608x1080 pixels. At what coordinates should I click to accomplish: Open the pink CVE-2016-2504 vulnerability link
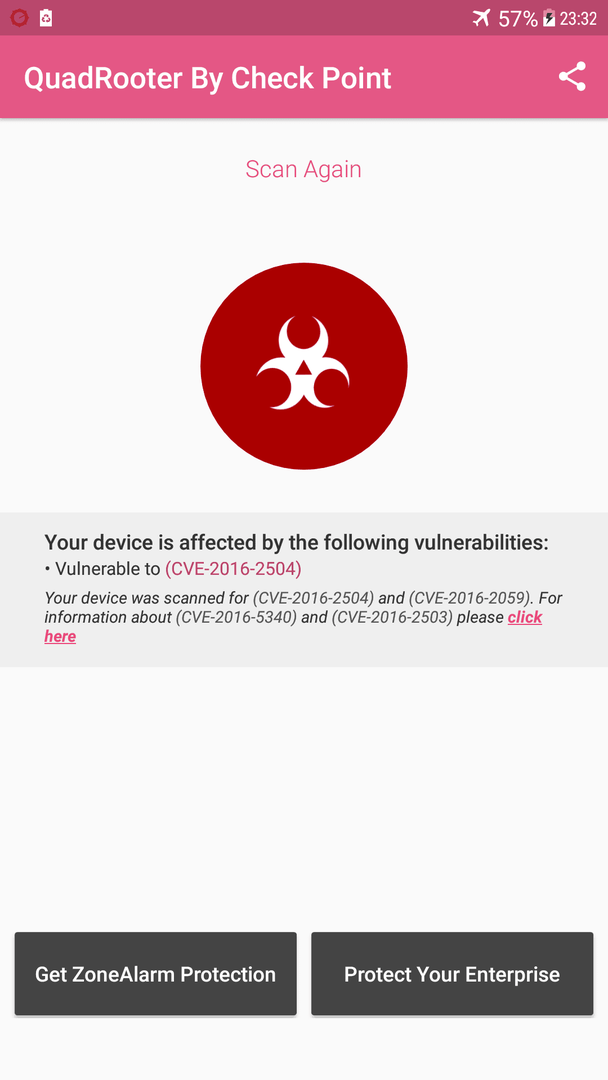233,569
